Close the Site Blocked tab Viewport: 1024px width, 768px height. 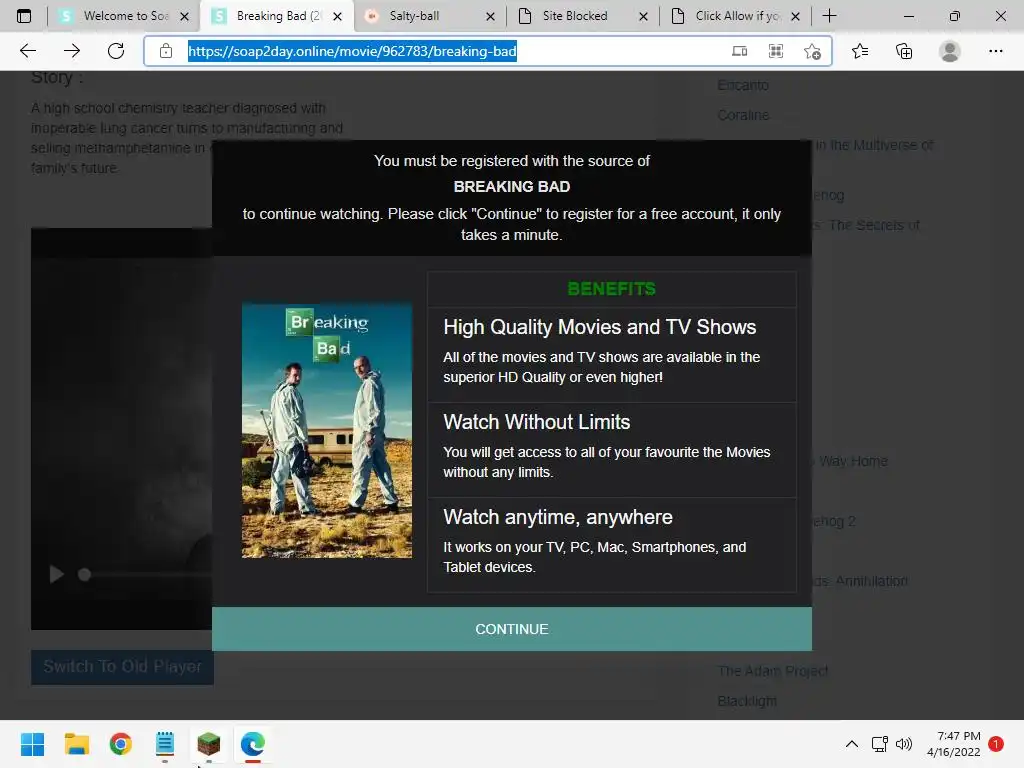643,16
